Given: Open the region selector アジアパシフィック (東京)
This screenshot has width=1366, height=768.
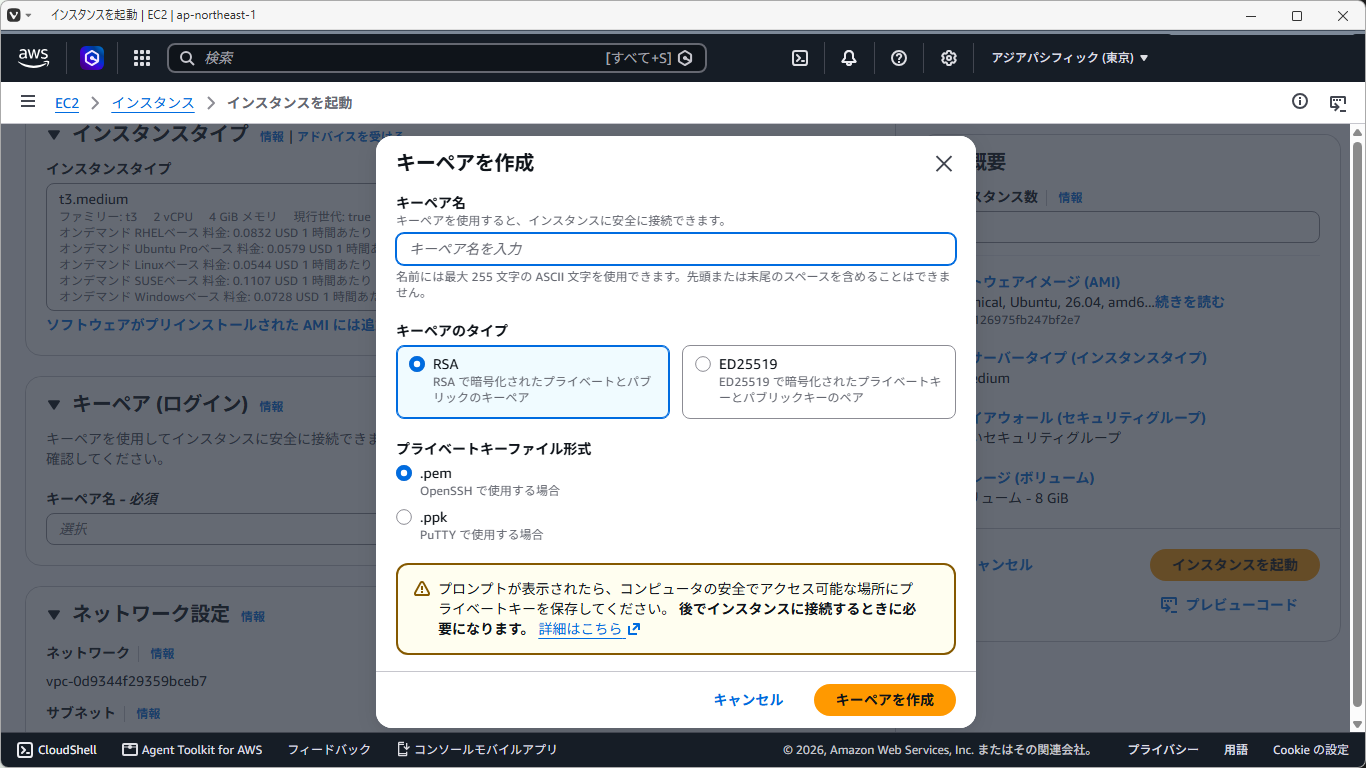Looking at the screenshot, I should click(1070, 58).
